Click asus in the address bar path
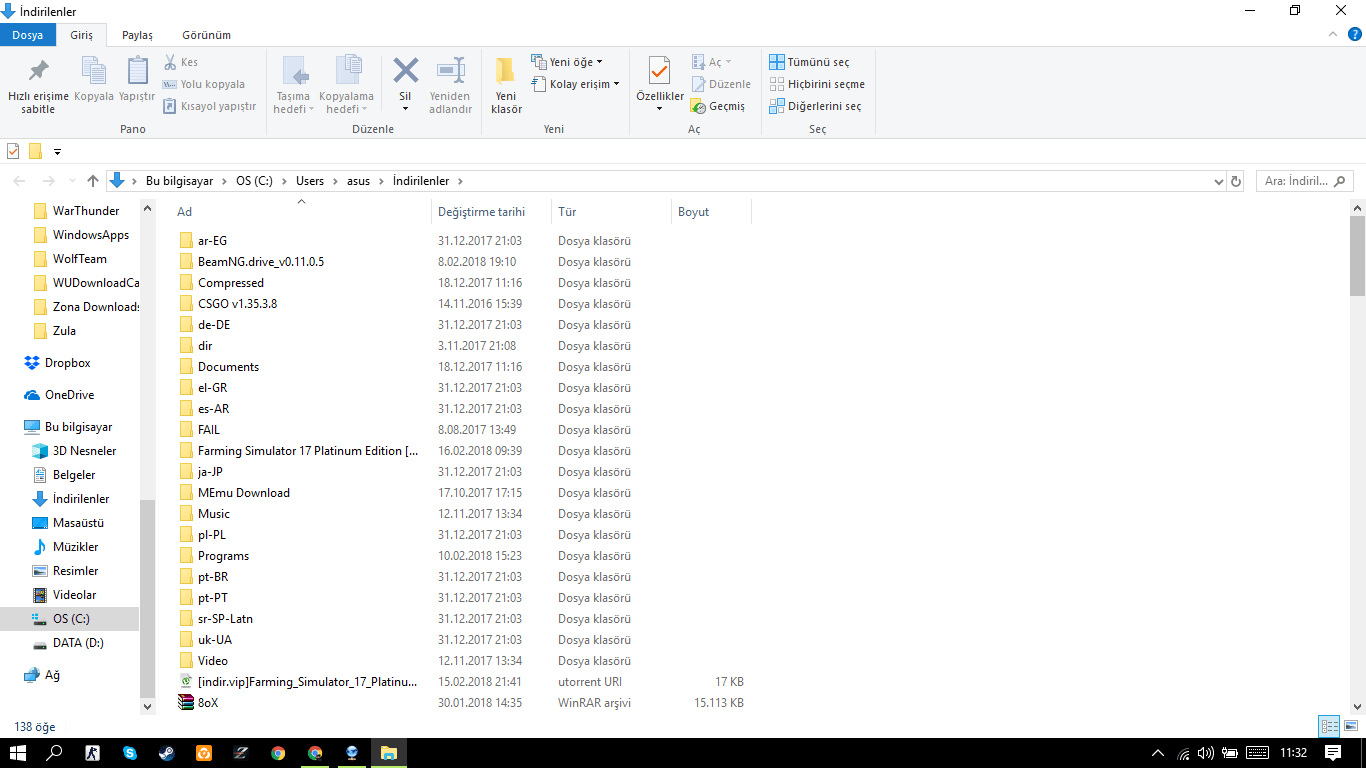The width and height of the screenshot is (1366, 768). pyautogui.click(x=358, y=181)
